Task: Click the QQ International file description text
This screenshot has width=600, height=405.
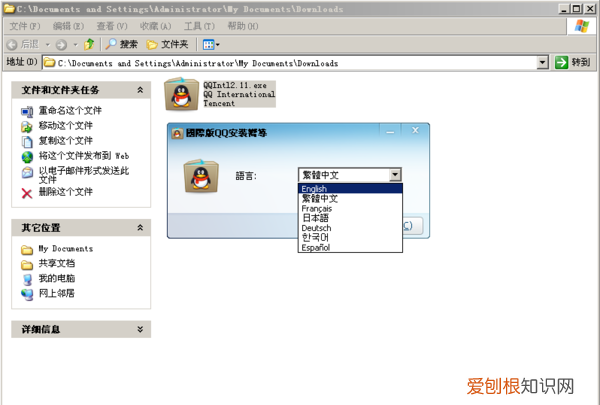Action: click(x=239, y=94)
